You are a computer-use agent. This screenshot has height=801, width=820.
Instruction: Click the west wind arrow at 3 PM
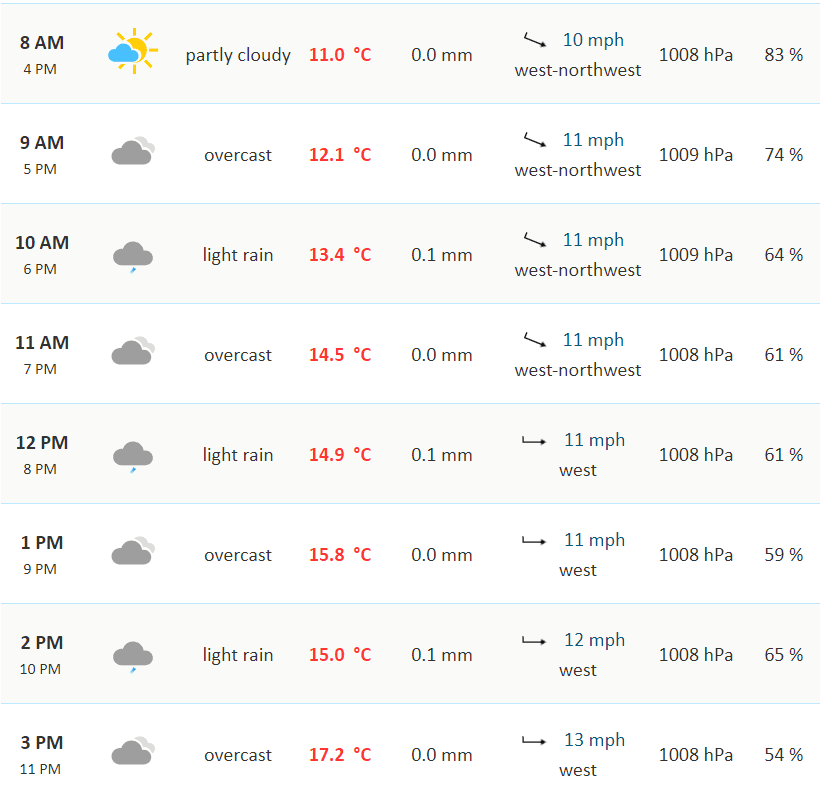coord(534,741)
